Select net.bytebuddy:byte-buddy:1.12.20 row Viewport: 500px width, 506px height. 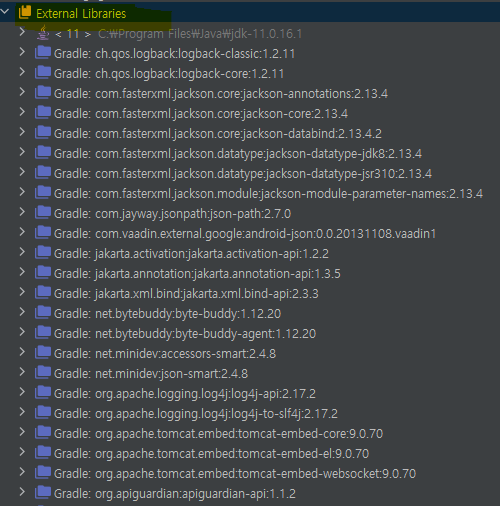(168, 314)
